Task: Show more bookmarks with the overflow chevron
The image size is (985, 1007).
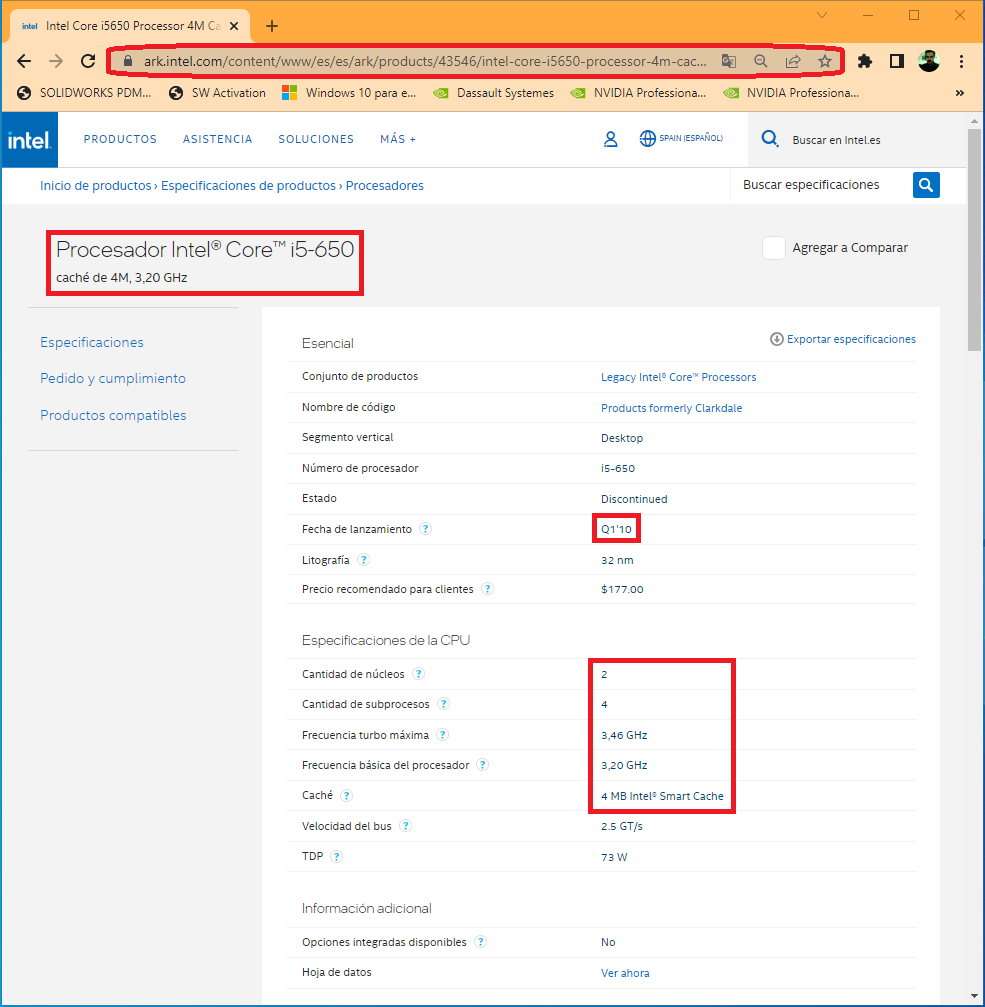Action: (959, 93)
